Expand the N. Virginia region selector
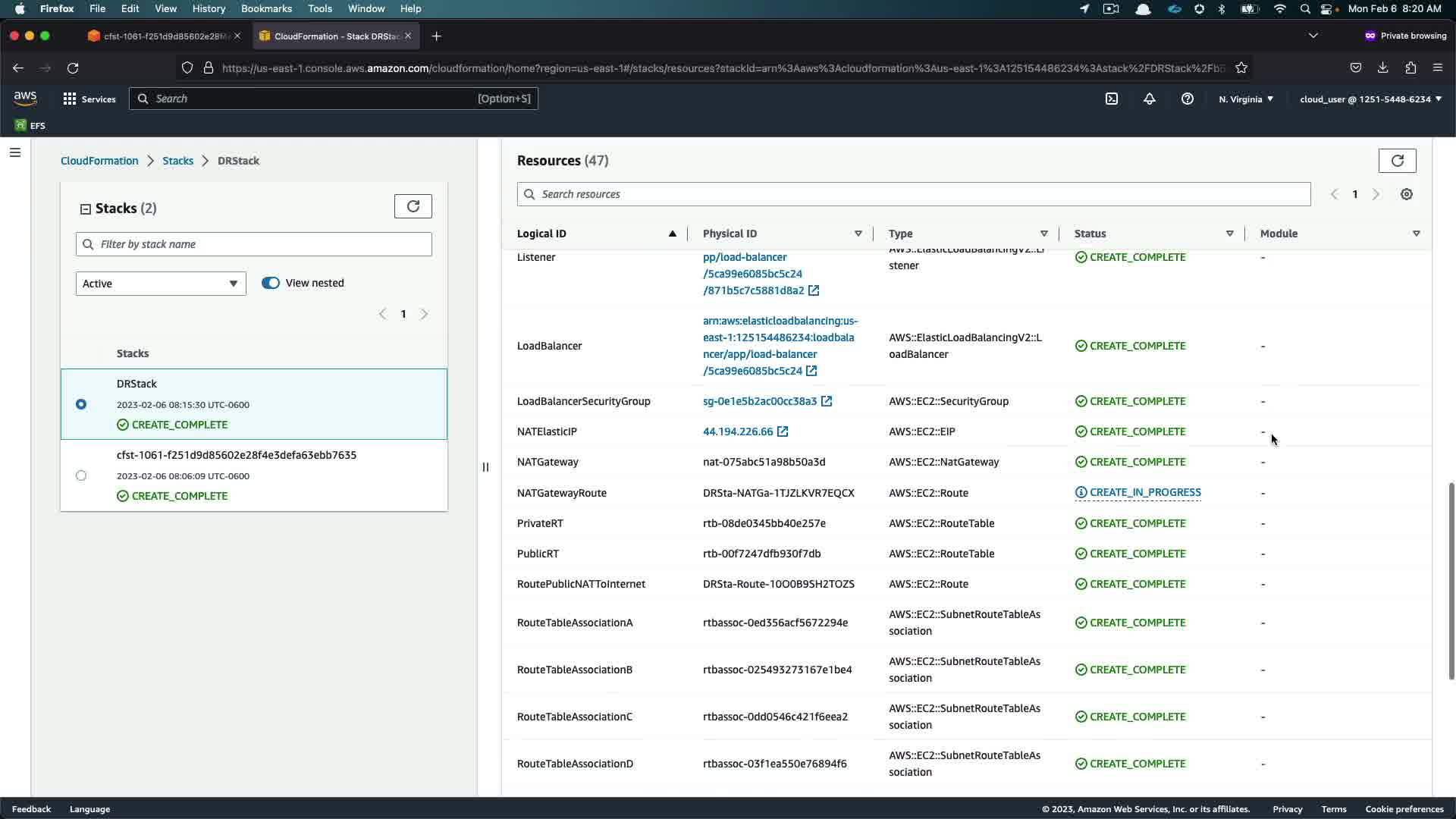The height and width of the screenshot is (819, 1456). click(1246, 99)
